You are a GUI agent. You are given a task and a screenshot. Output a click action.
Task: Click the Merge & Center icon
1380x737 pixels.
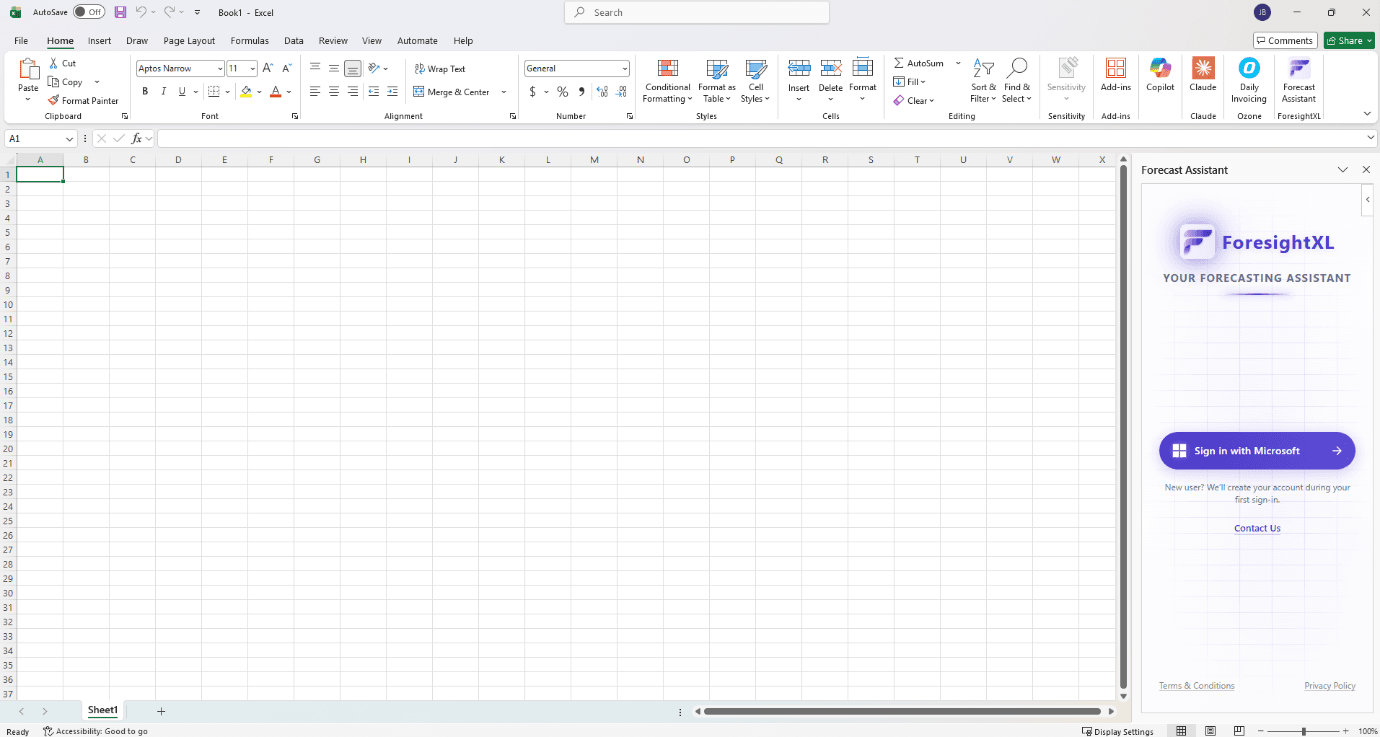[419, 92]
